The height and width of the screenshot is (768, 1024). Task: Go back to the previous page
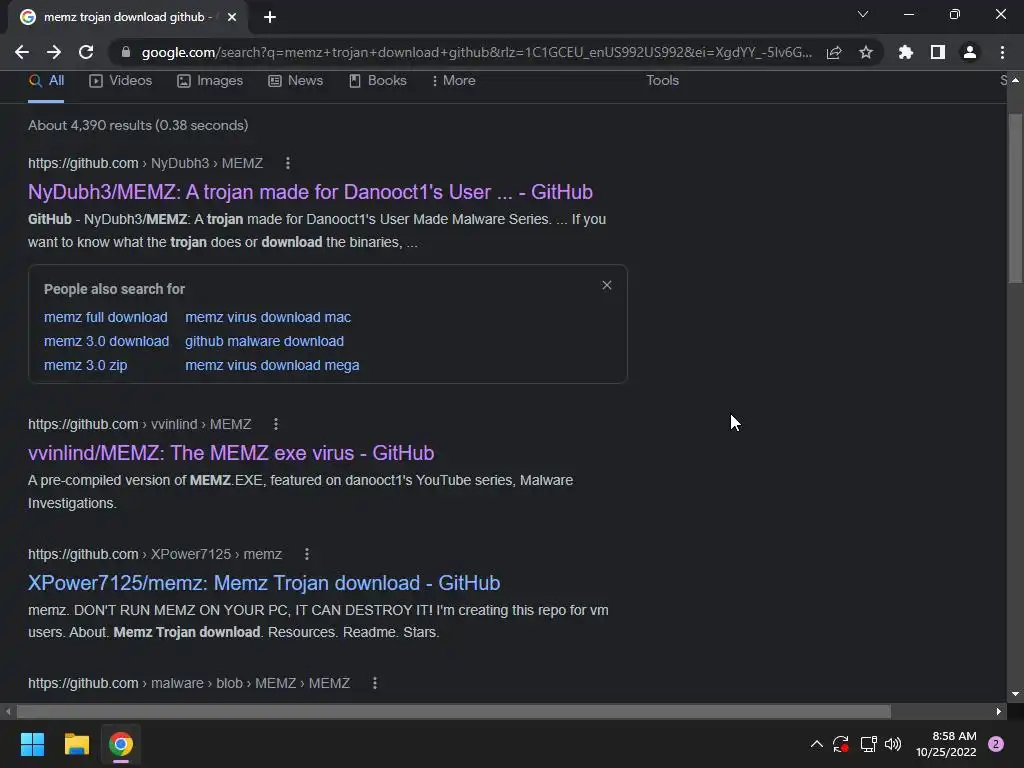tap(22, 52)
